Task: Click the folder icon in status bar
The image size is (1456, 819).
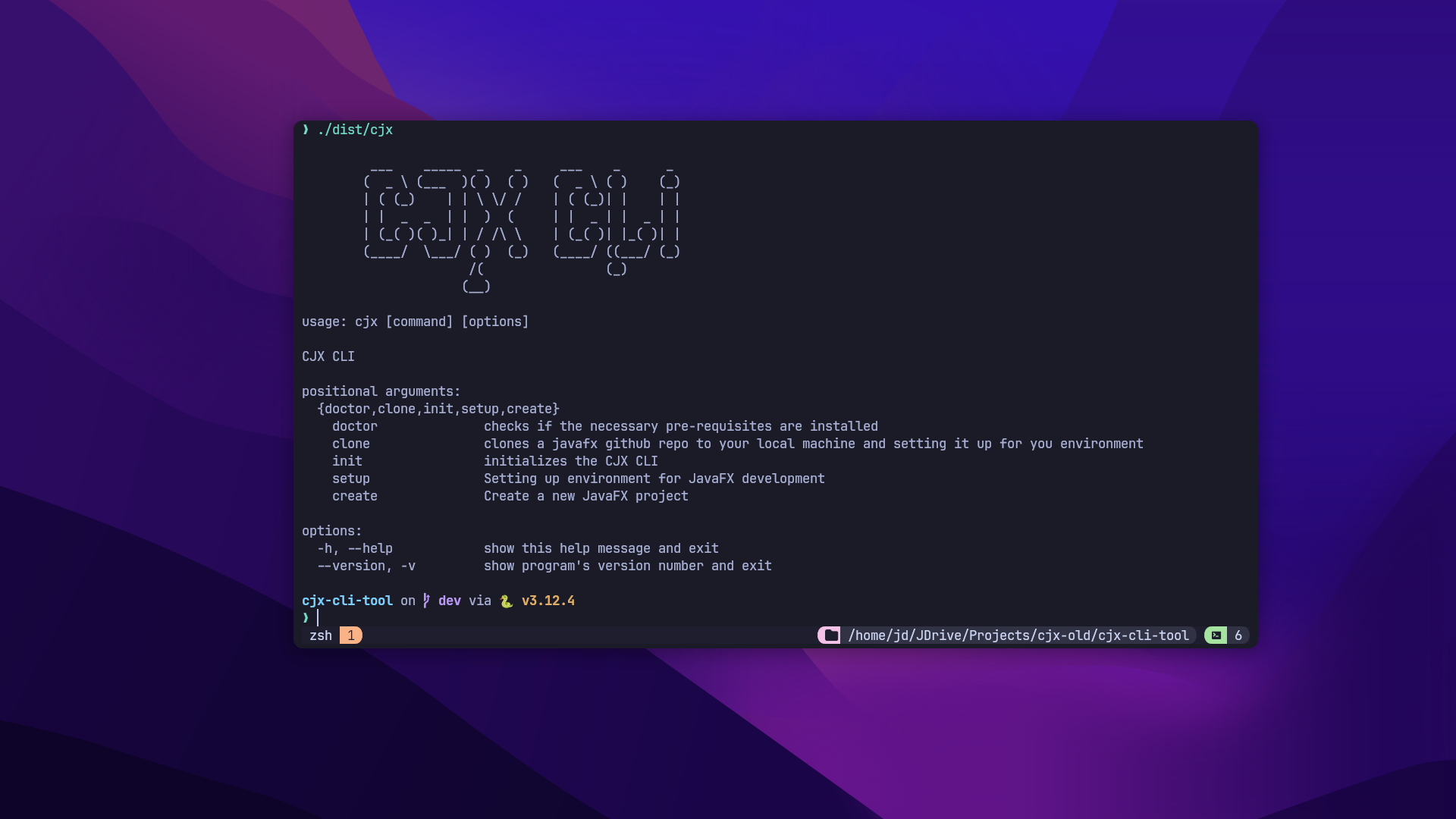Action: (x=831, y=635)
